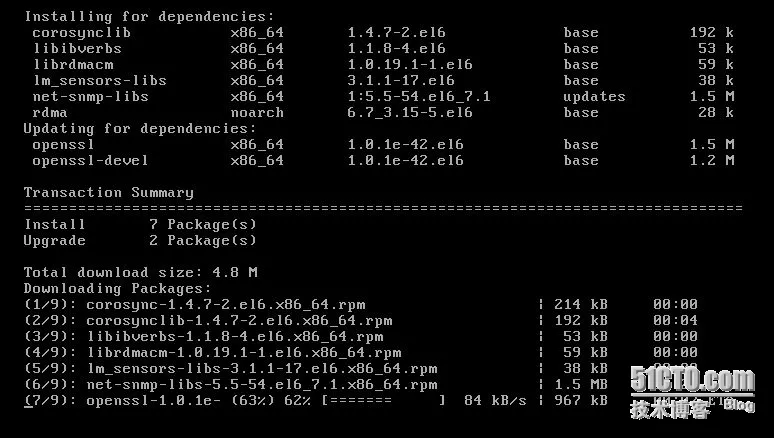Click the blinking cursor at (7/9) line
The height and width of the screenshot is (438, 774).
click(x=28, y=401)
